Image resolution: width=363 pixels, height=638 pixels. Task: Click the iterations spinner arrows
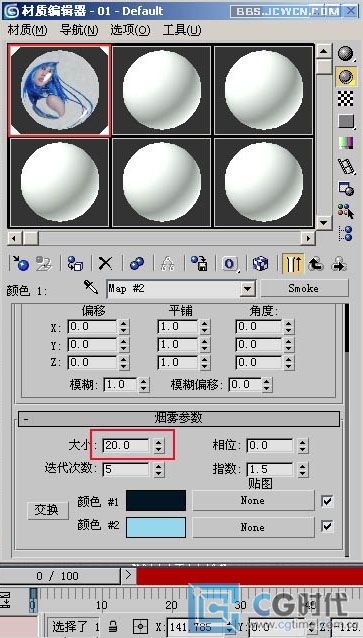pos(159,470)
